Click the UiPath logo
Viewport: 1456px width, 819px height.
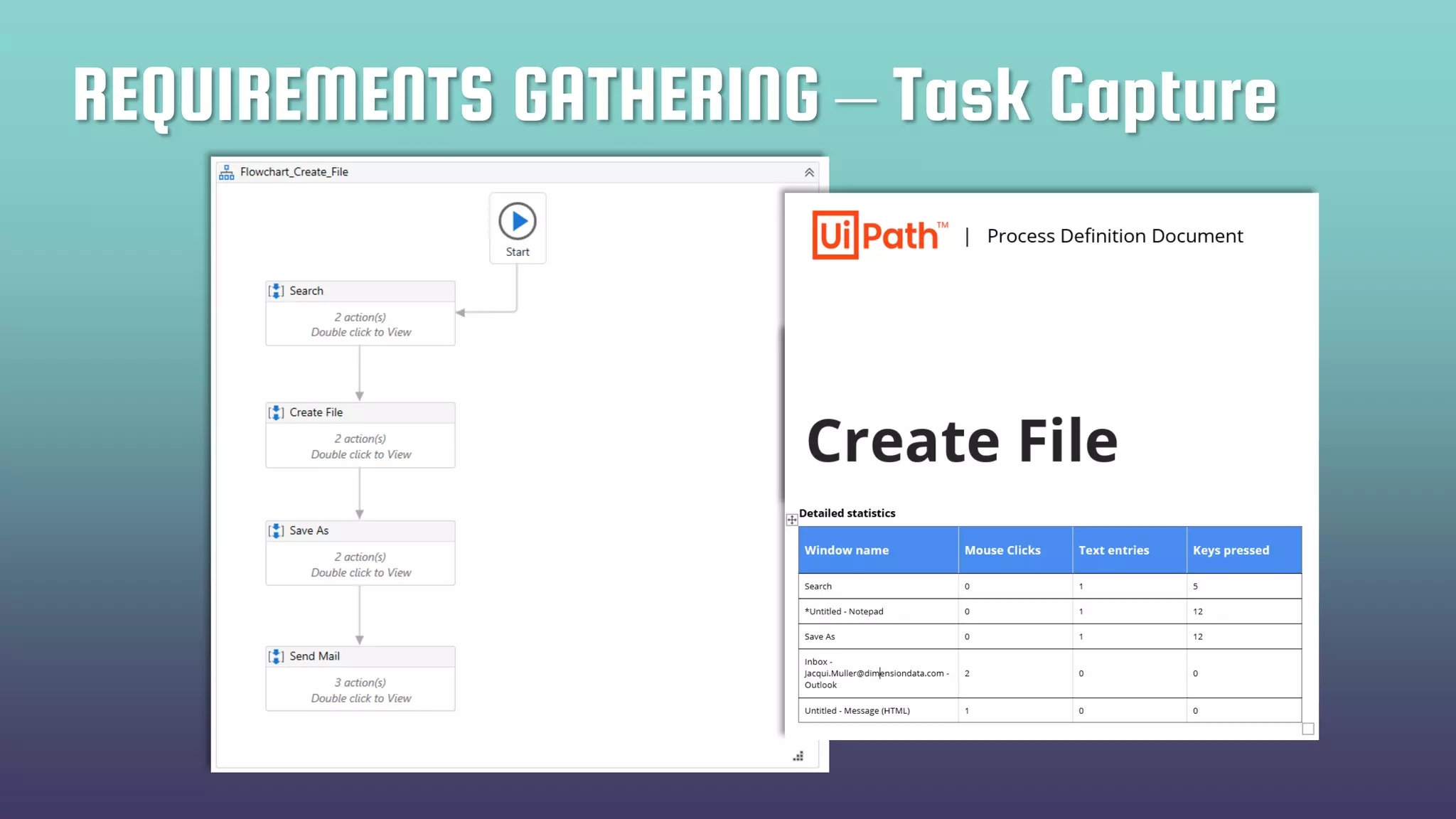coord(879,235)
